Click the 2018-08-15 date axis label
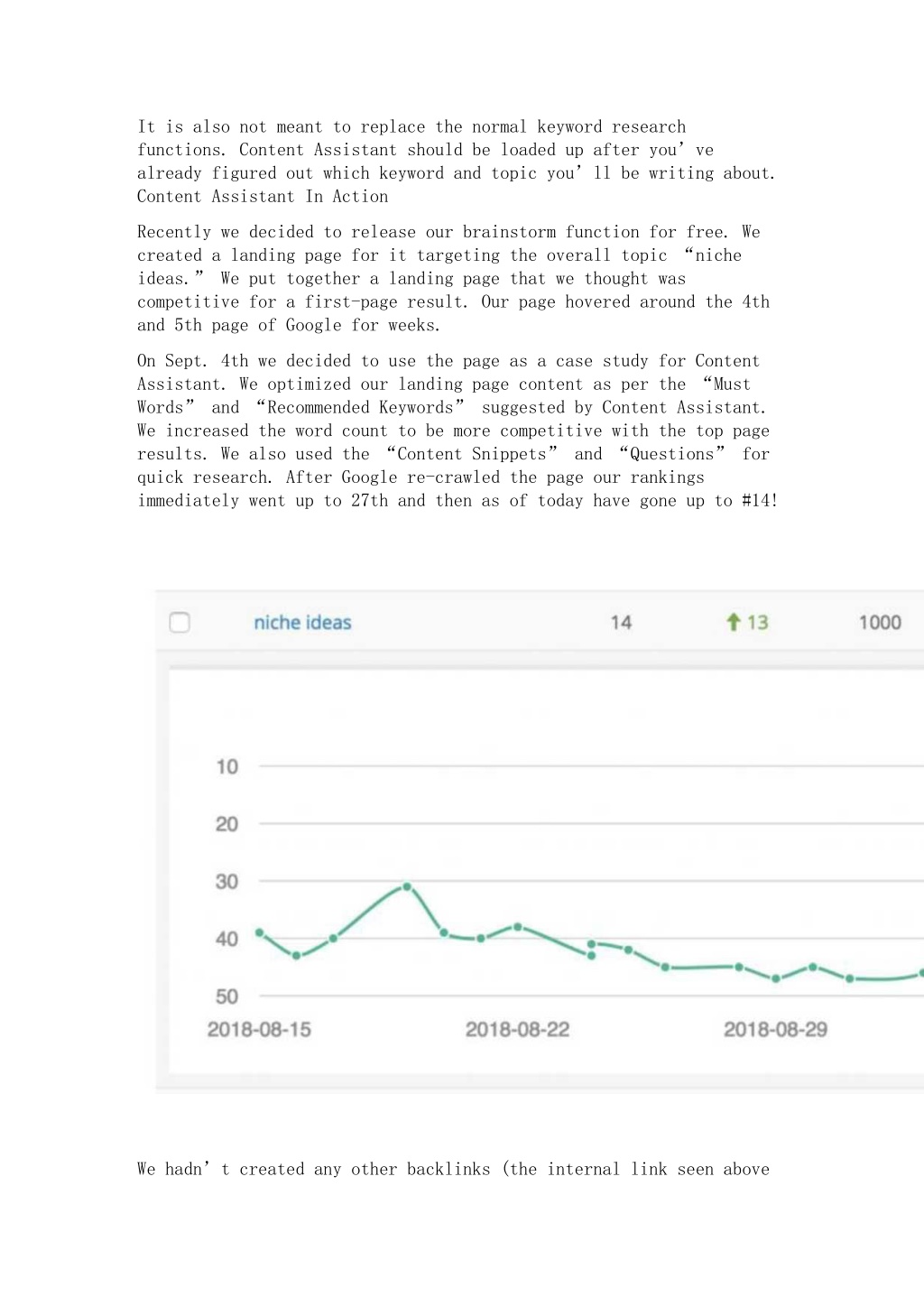This screenshot has height=1306, width=924. click(x=259, y=1029)
